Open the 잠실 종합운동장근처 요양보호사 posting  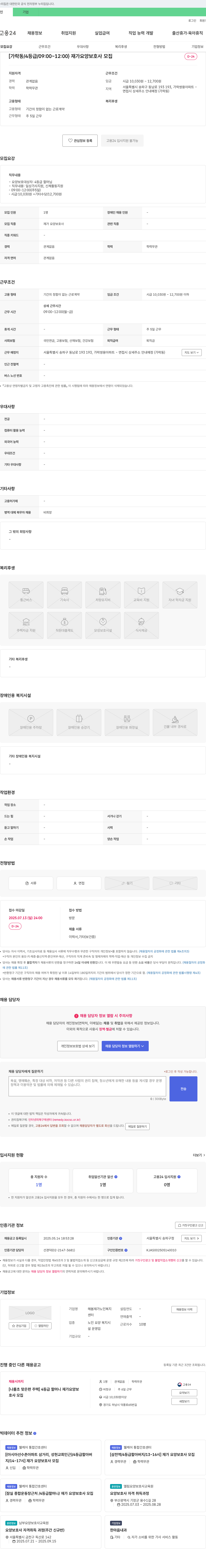49,1493
